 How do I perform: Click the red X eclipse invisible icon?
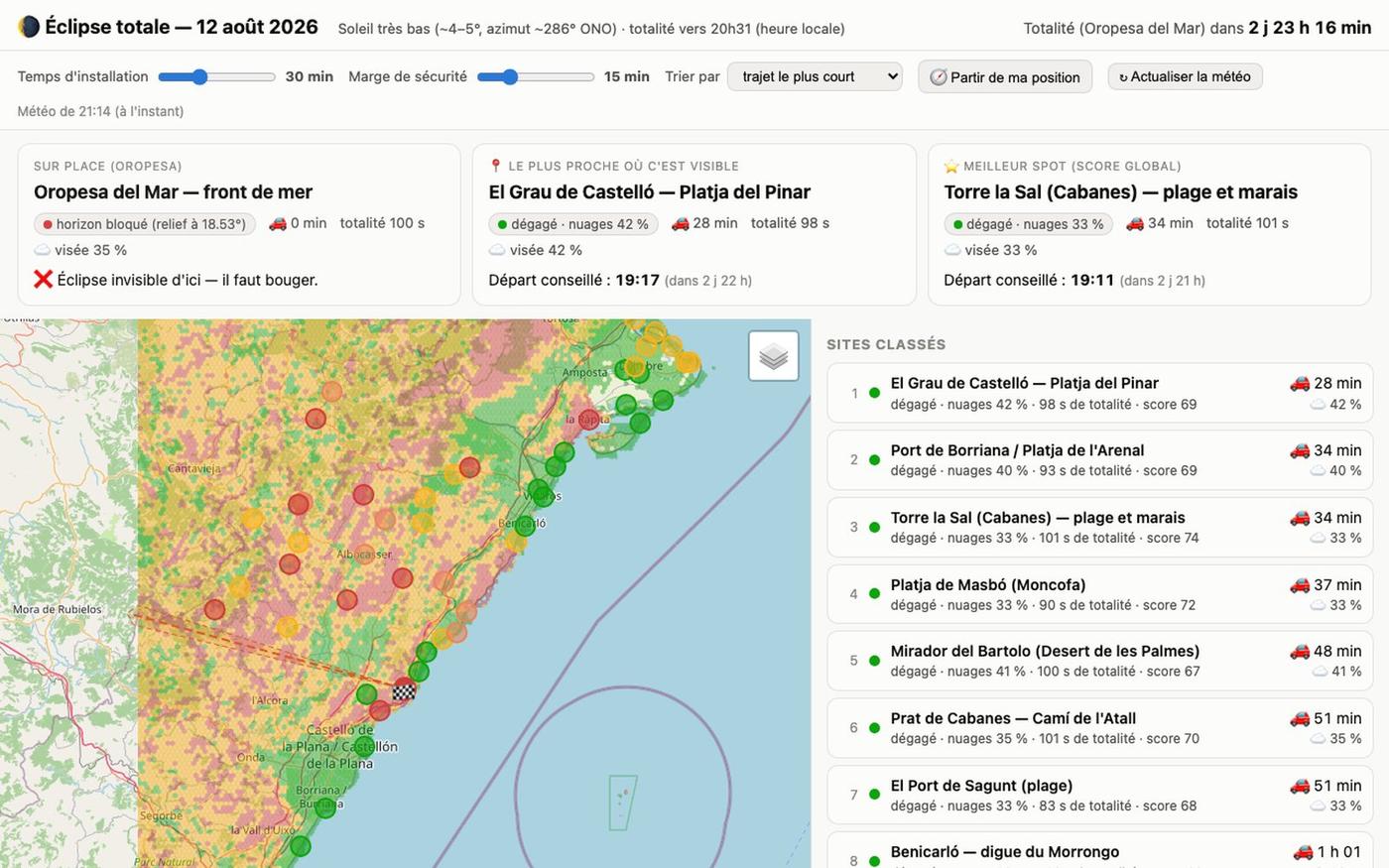43,280
